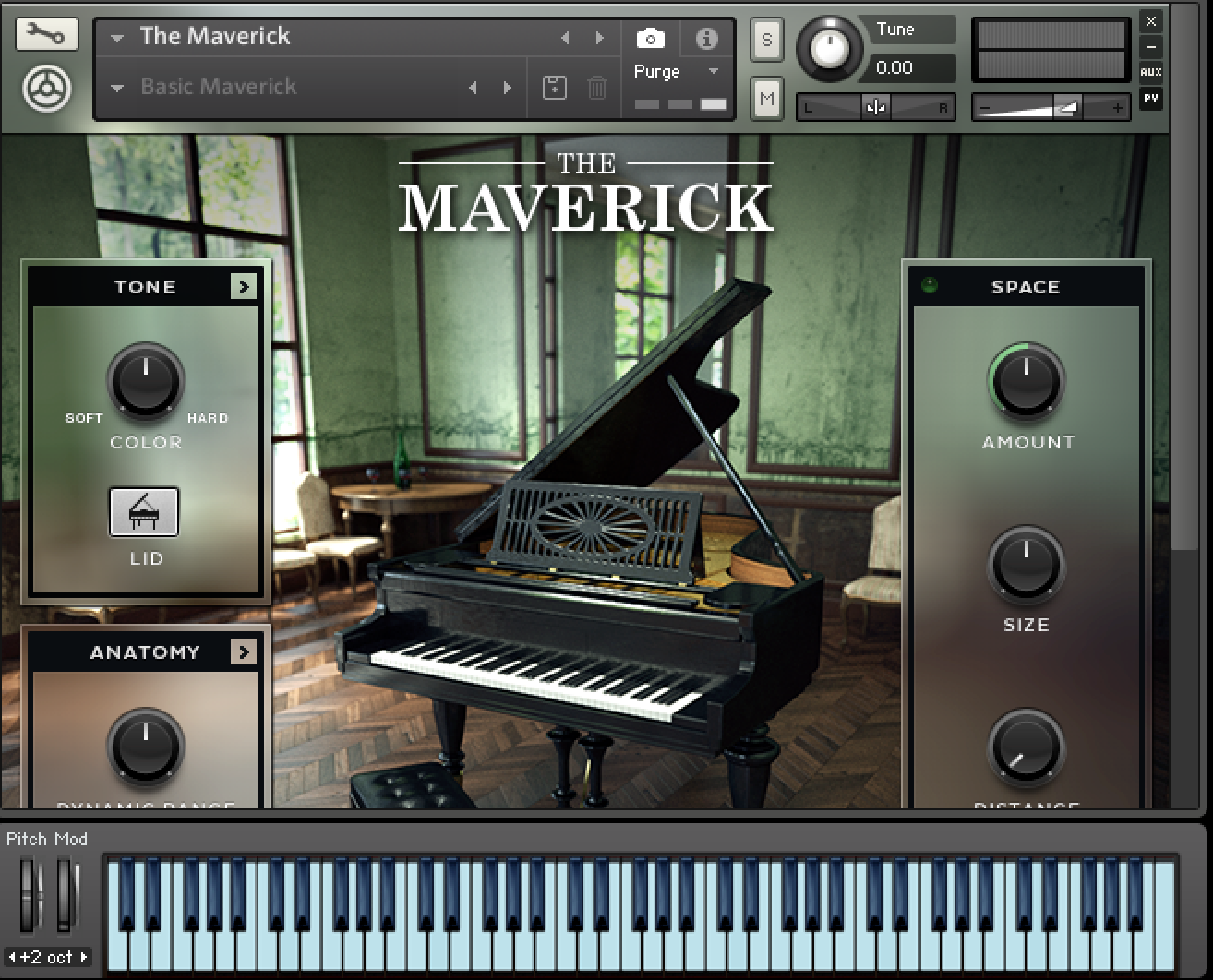1213x980 pixels.
Task: Click the Mod wheel
Action: coord(66,894)
